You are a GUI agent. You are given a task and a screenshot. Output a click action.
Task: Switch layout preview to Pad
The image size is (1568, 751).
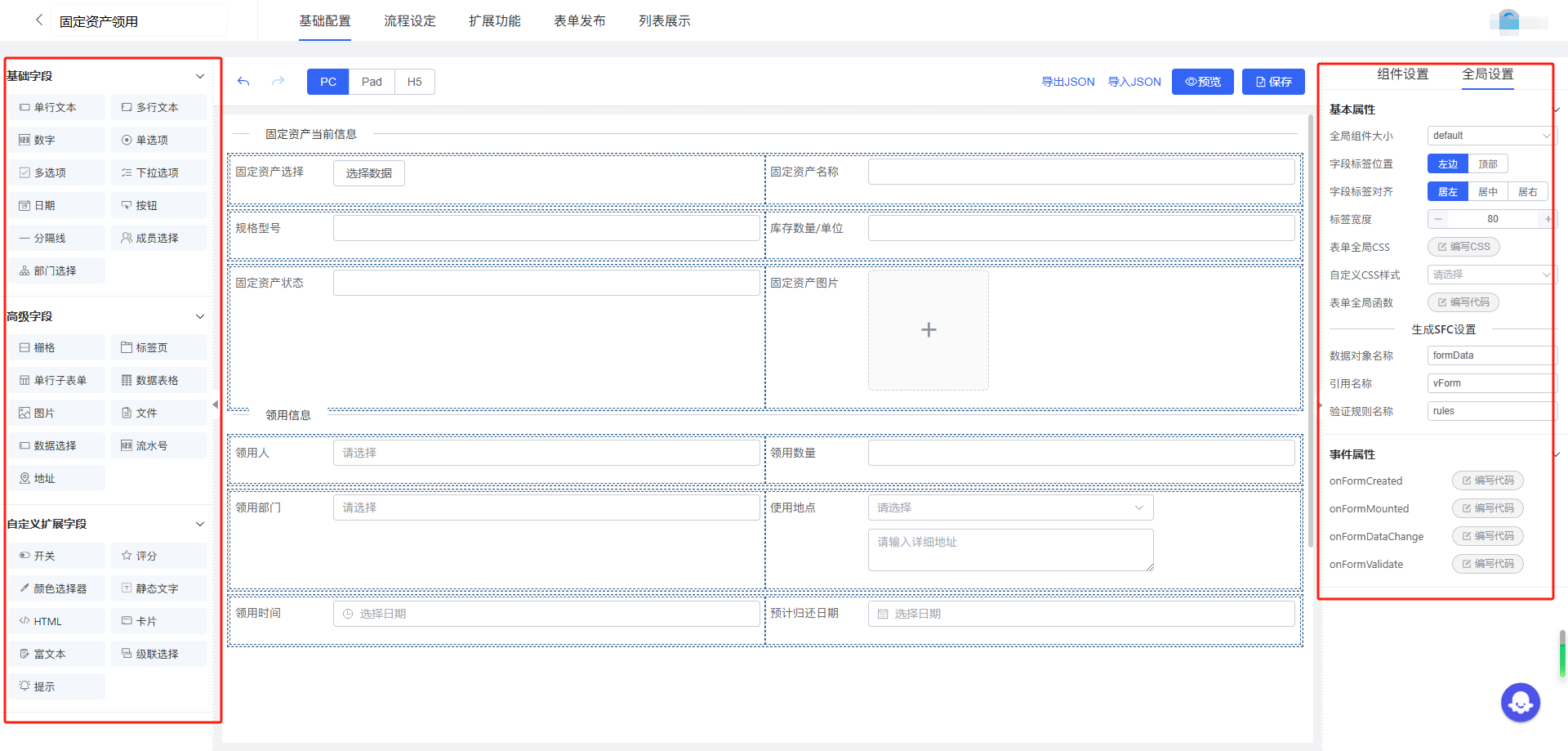click(372, 82)
